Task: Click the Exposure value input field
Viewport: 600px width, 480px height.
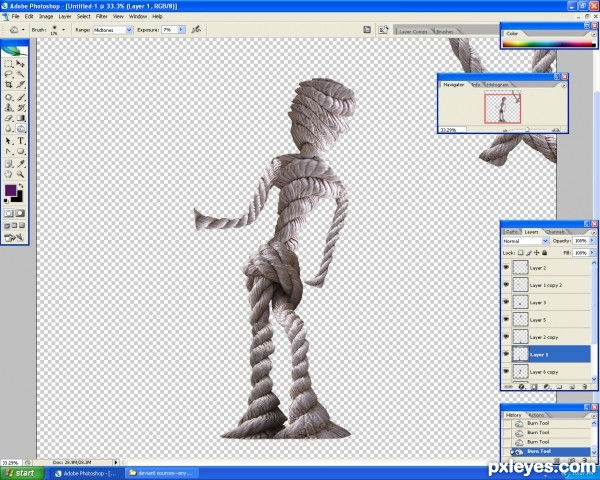Action: [170, 29]
